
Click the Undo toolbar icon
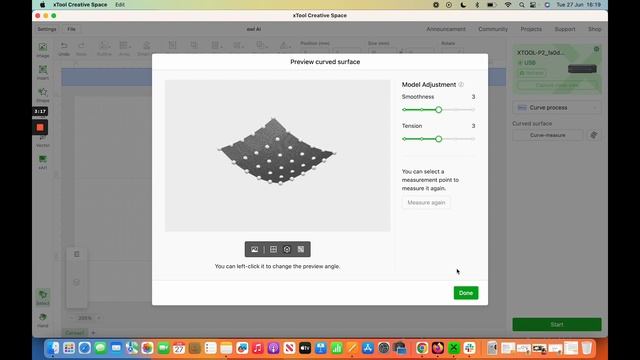tap(64, 49)
